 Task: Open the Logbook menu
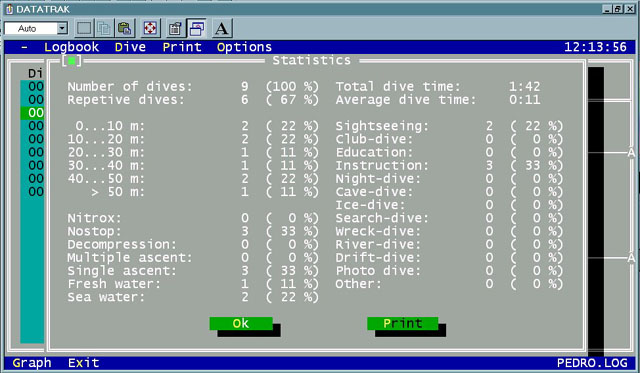[71, 47]
